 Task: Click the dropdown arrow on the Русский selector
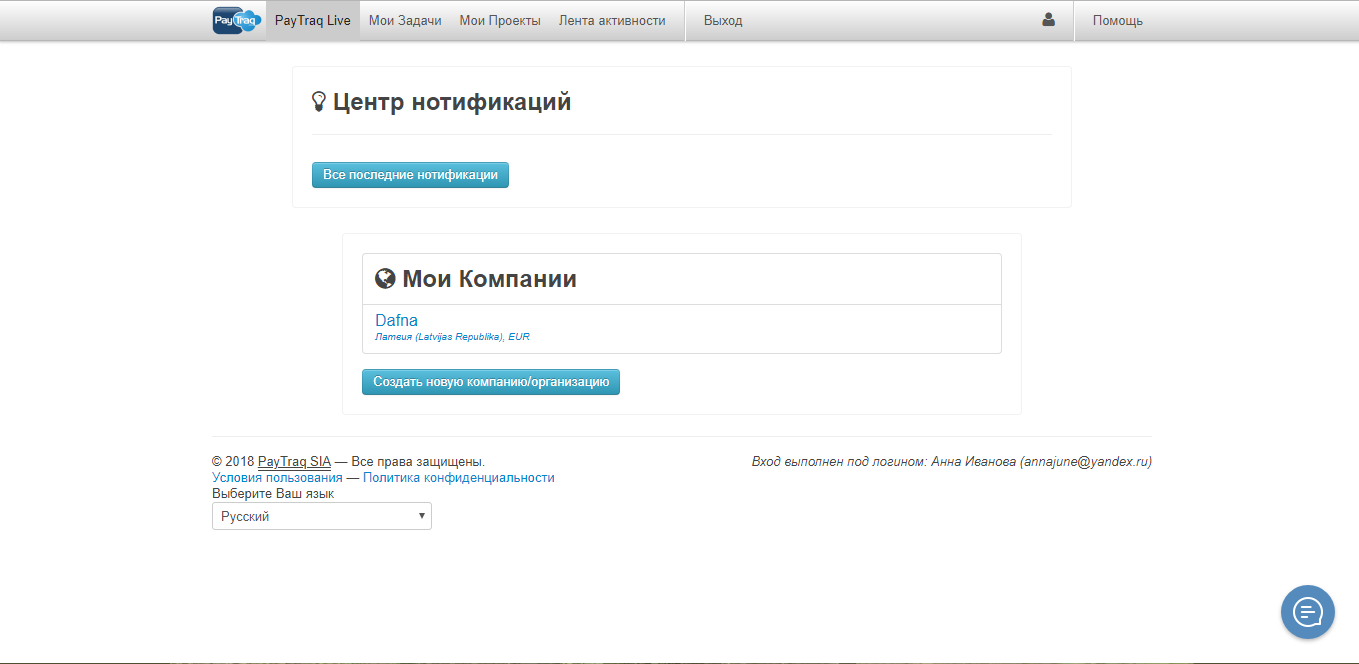click(422, 515)
